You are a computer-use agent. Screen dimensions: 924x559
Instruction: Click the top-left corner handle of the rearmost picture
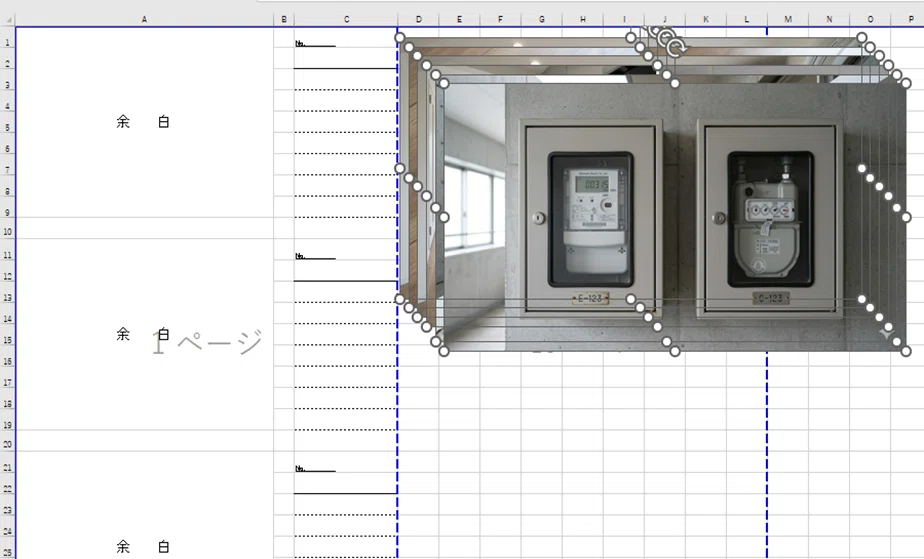point(400,38)
